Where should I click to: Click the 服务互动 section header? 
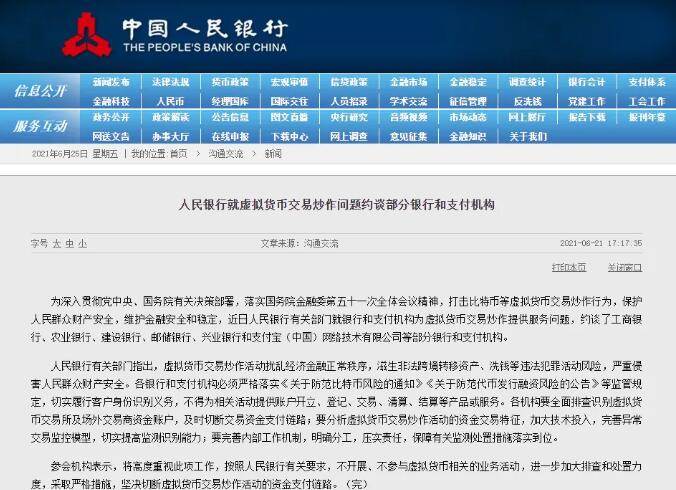(x=41, y=126)
